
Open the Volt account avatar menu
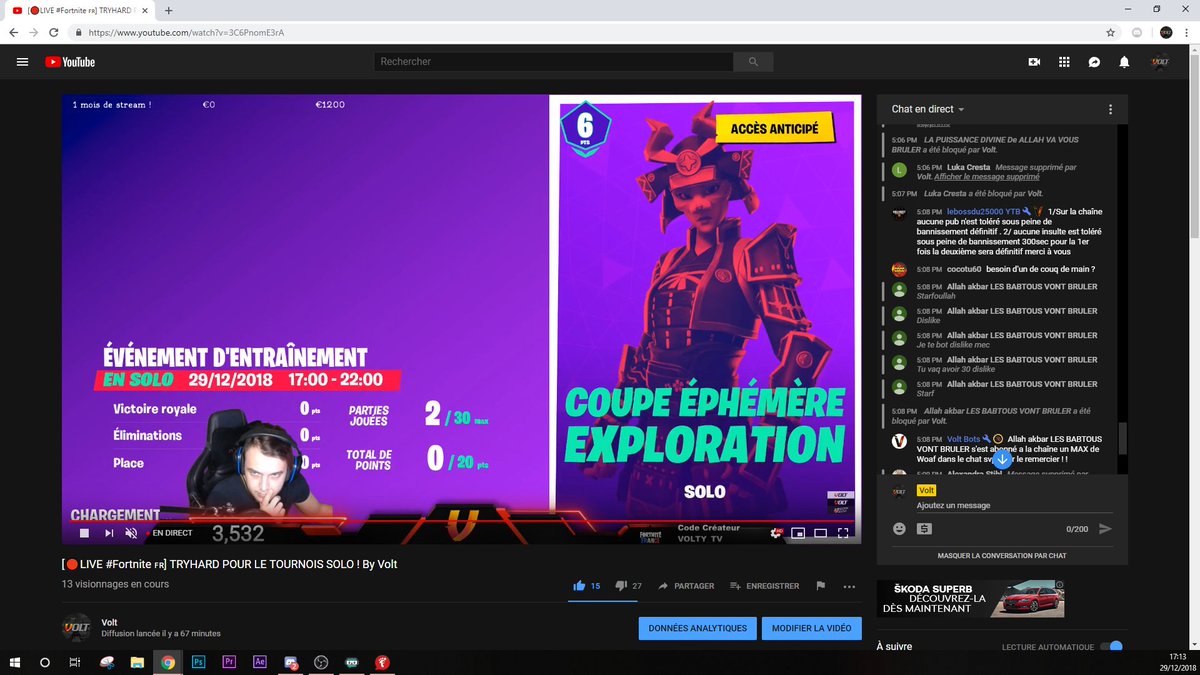pos(1161,62)
